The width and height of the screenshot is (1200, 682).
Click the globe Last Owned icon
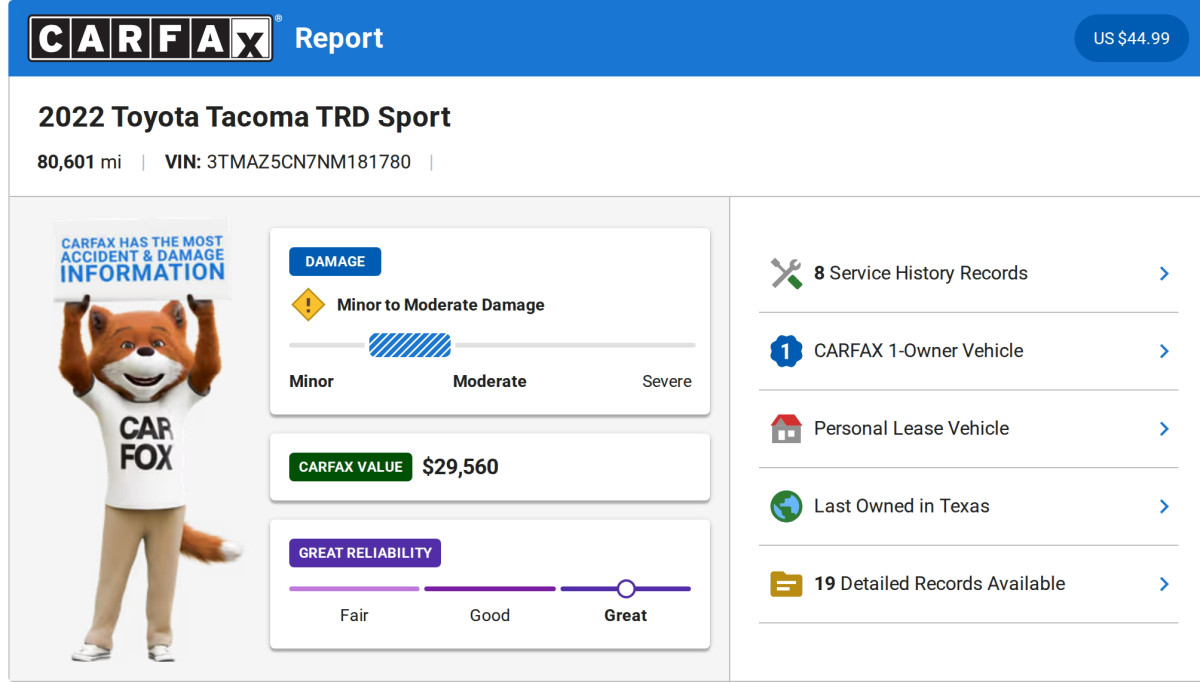tap(786, 506)
